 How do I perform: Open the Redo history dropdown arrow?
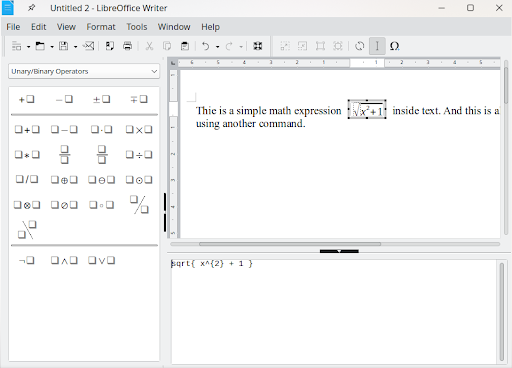pos(241,47)
